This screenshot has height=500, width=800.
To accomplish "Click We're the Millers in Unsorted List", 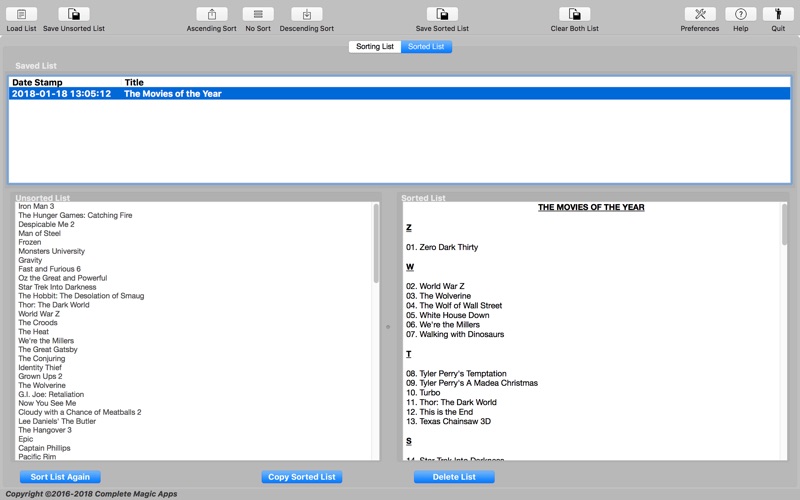I will coord(46,340).
